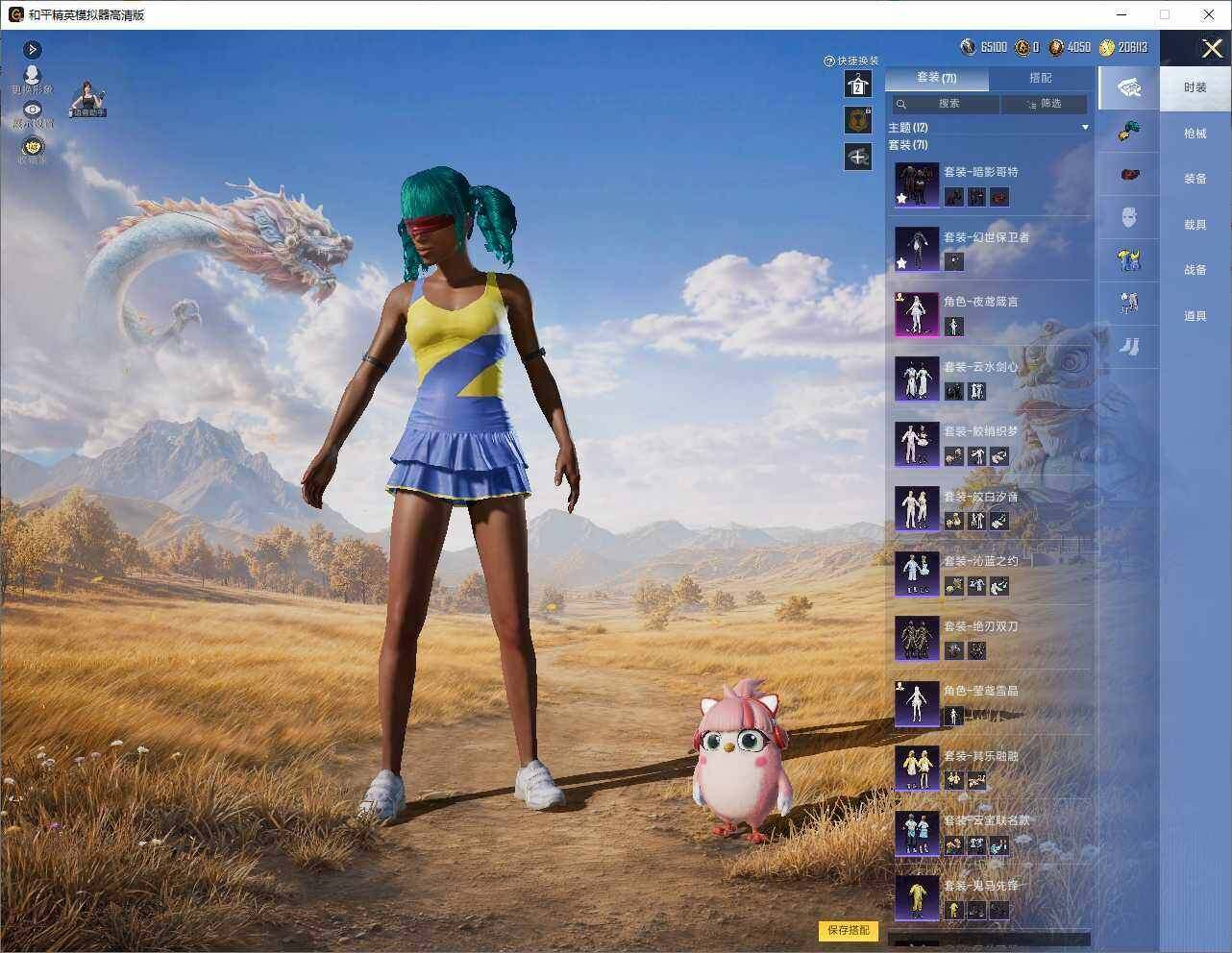This screenshot has height=953, width=1232.
Task: Click the 搜索 search field
Action: click(945, 104)
